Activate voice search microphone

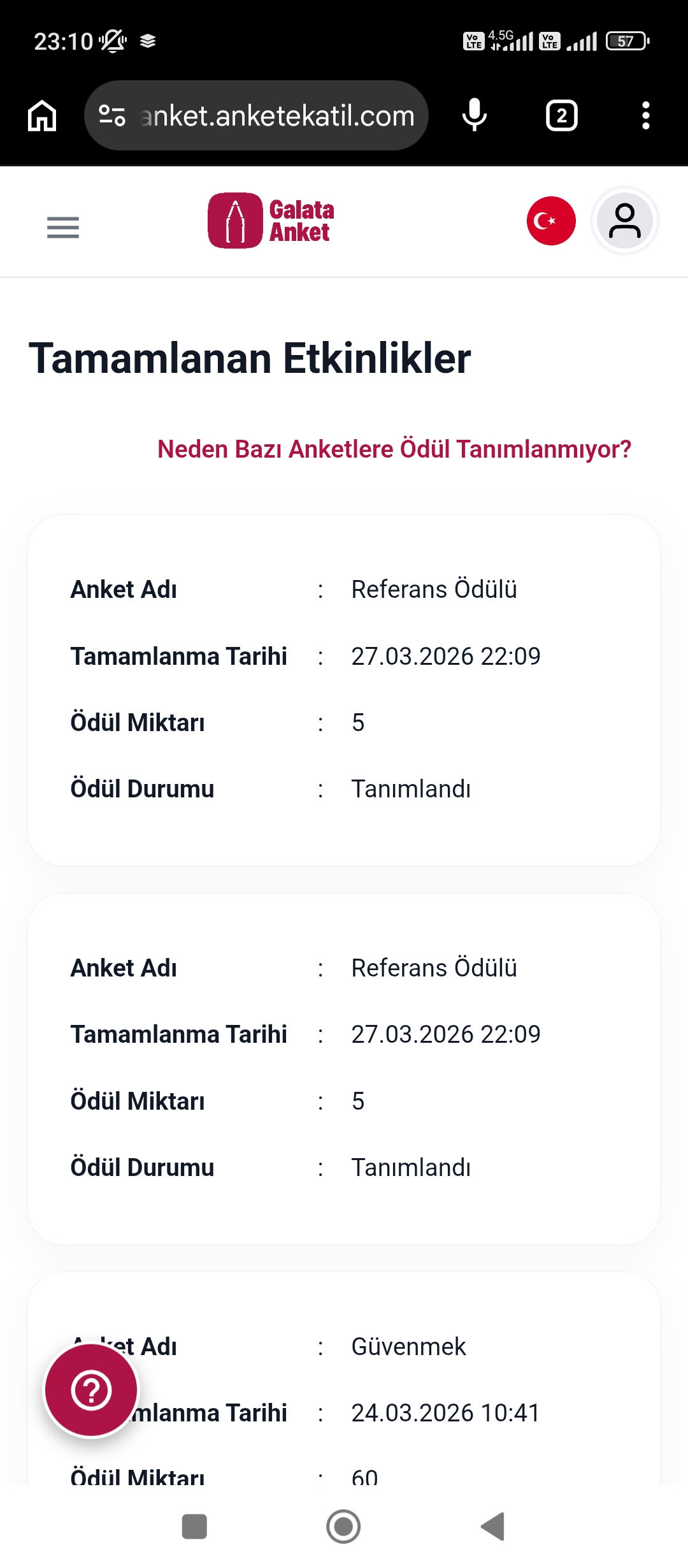coord(475,115)
